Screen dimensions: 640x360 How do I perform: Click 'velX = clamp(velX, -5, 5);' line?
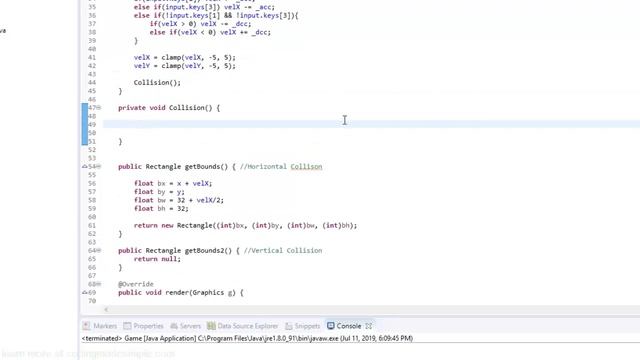184,58
